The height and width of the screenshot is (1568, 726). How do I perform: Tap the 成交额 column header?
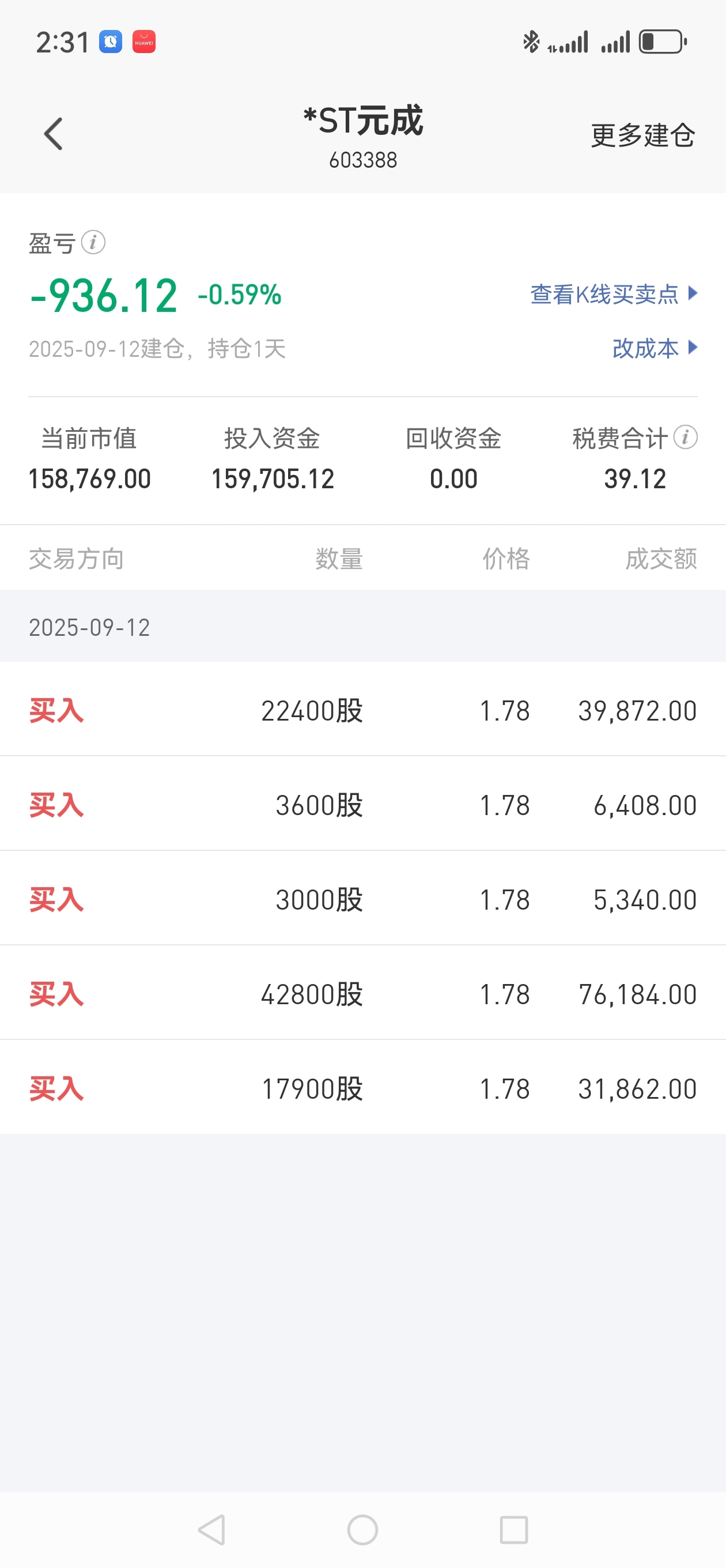click(661, 559)
